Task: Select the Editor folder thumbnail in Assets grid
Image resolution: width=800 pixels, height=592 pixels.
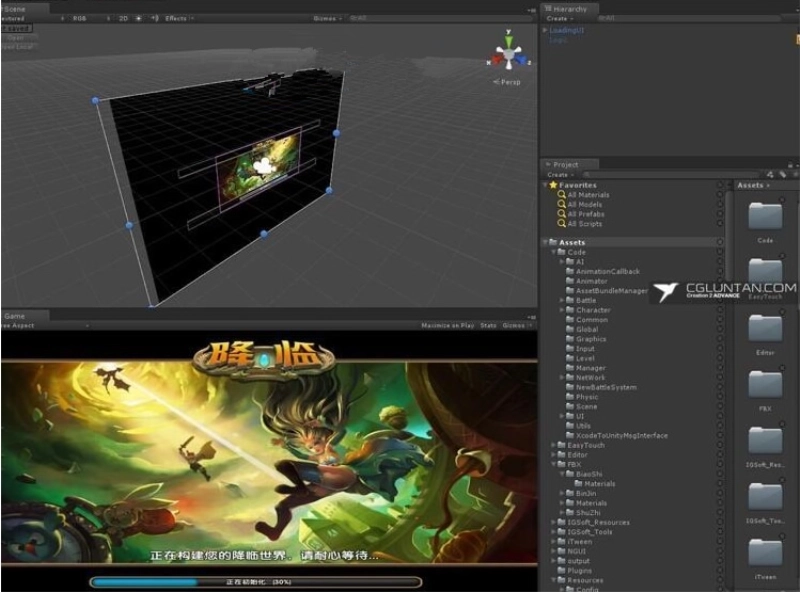Action: (x=765, y=328)
